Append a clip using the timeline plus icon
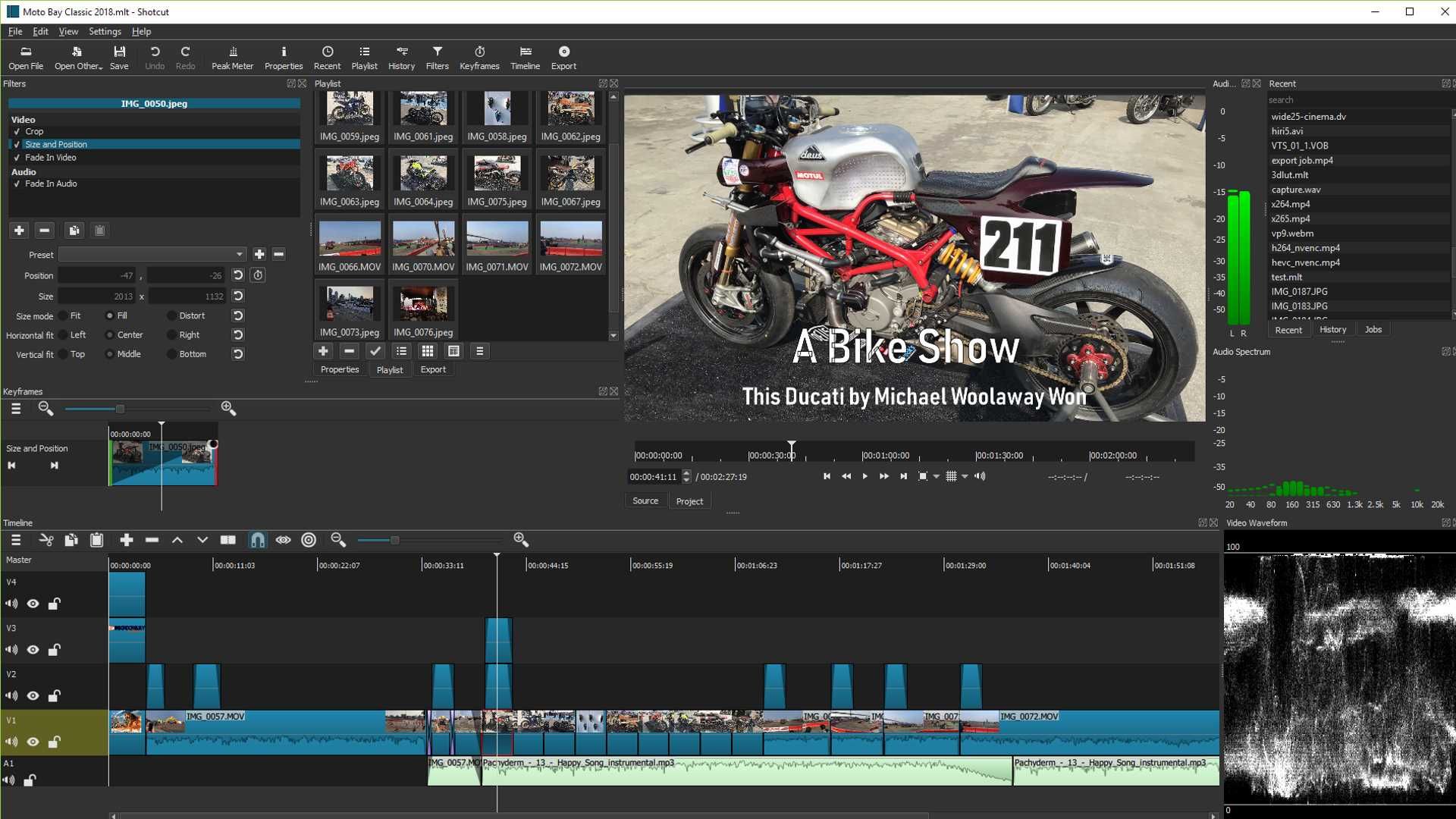This screenshot has width=1456, height=819. (126, 539)
